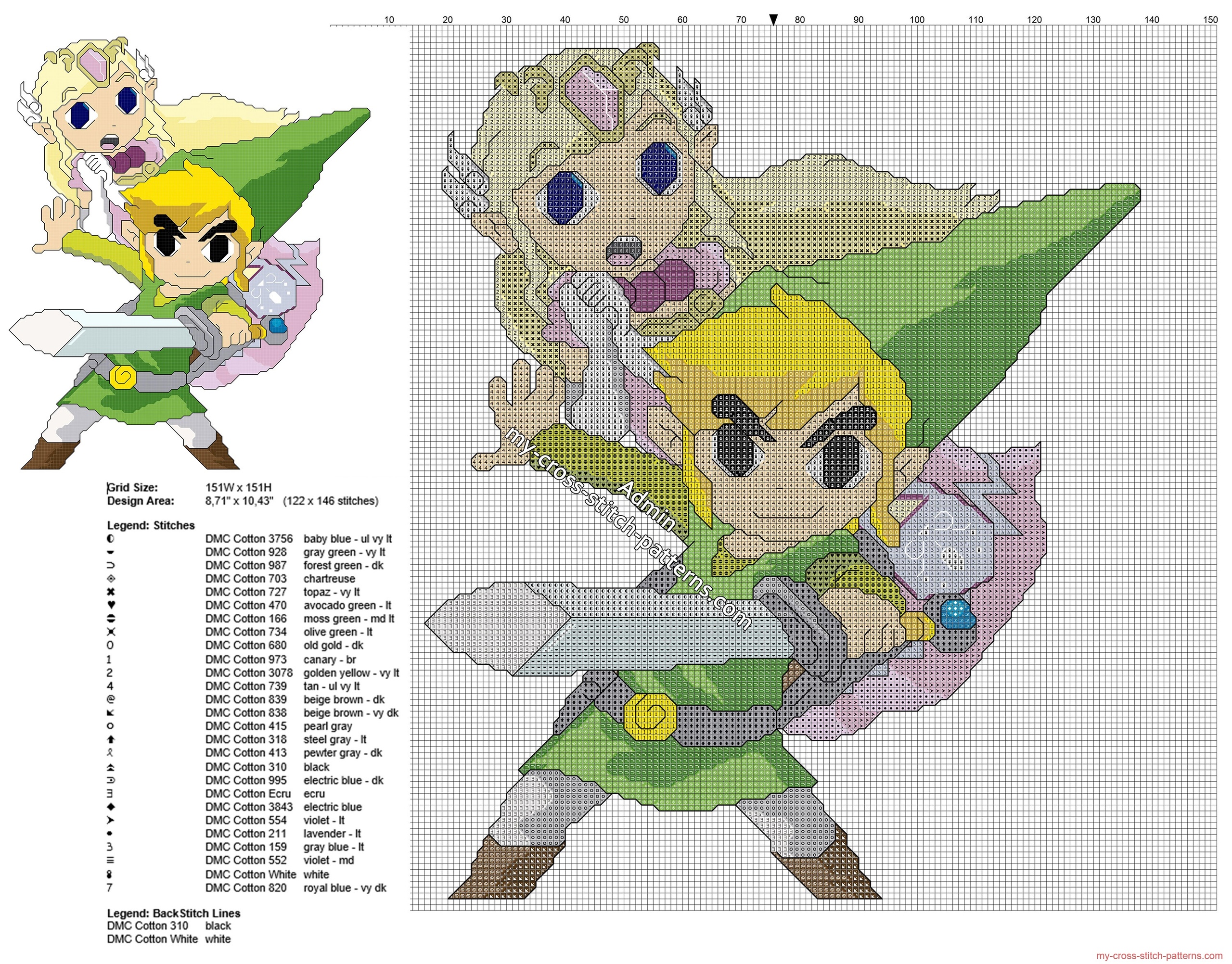
Task: Click the diamond symbol for electric blue 3843
Action: [110, 807]
